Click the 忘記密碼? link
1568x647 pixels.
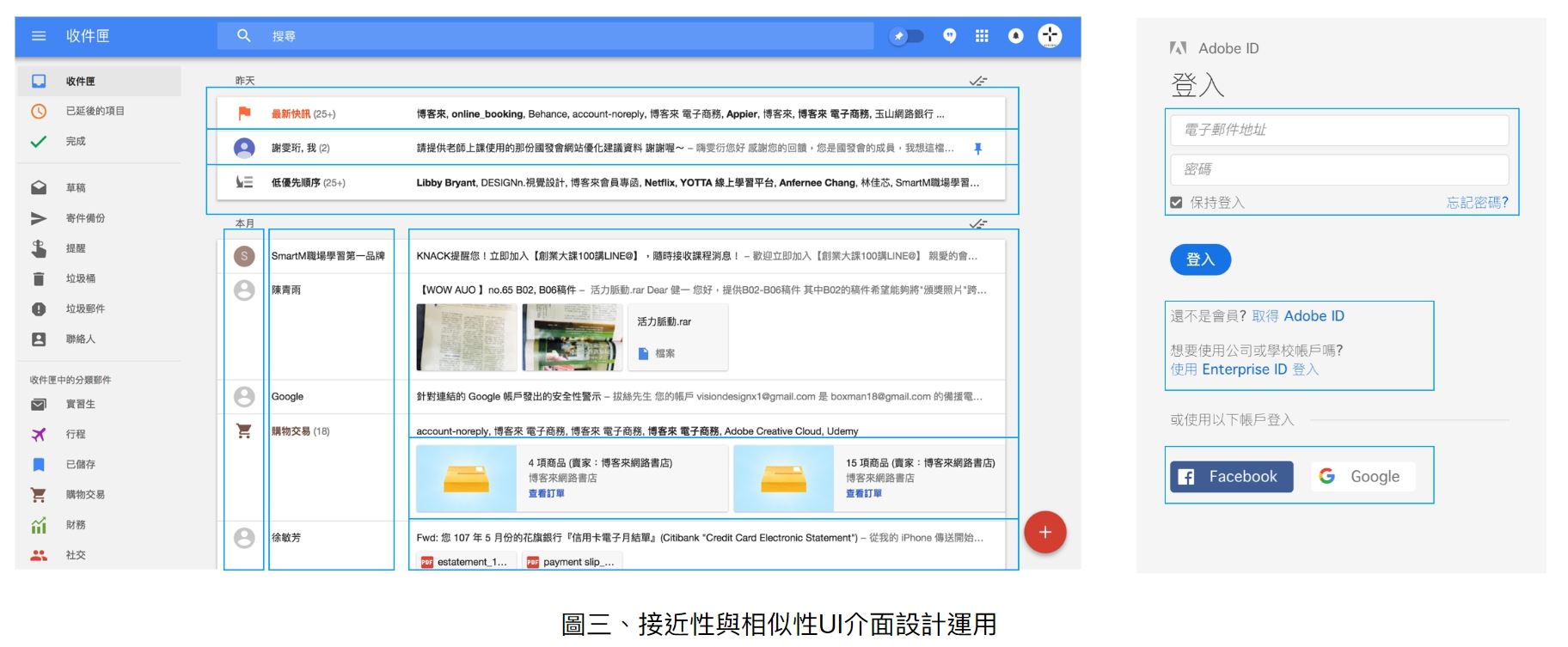[1477, 203]
